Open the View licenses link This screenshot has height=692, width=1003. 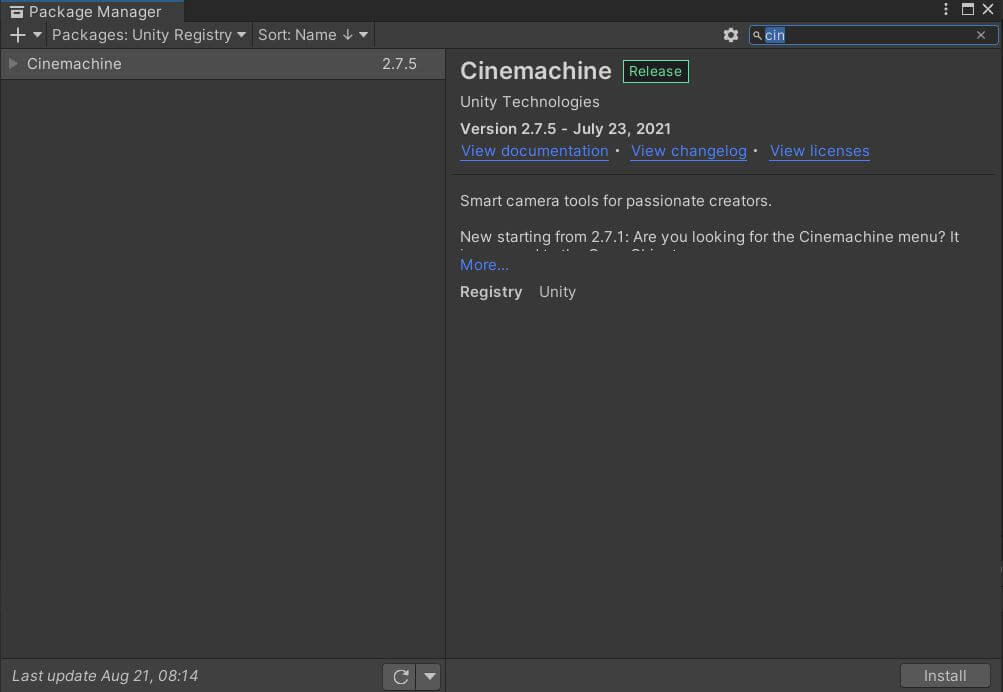[819, 151]
